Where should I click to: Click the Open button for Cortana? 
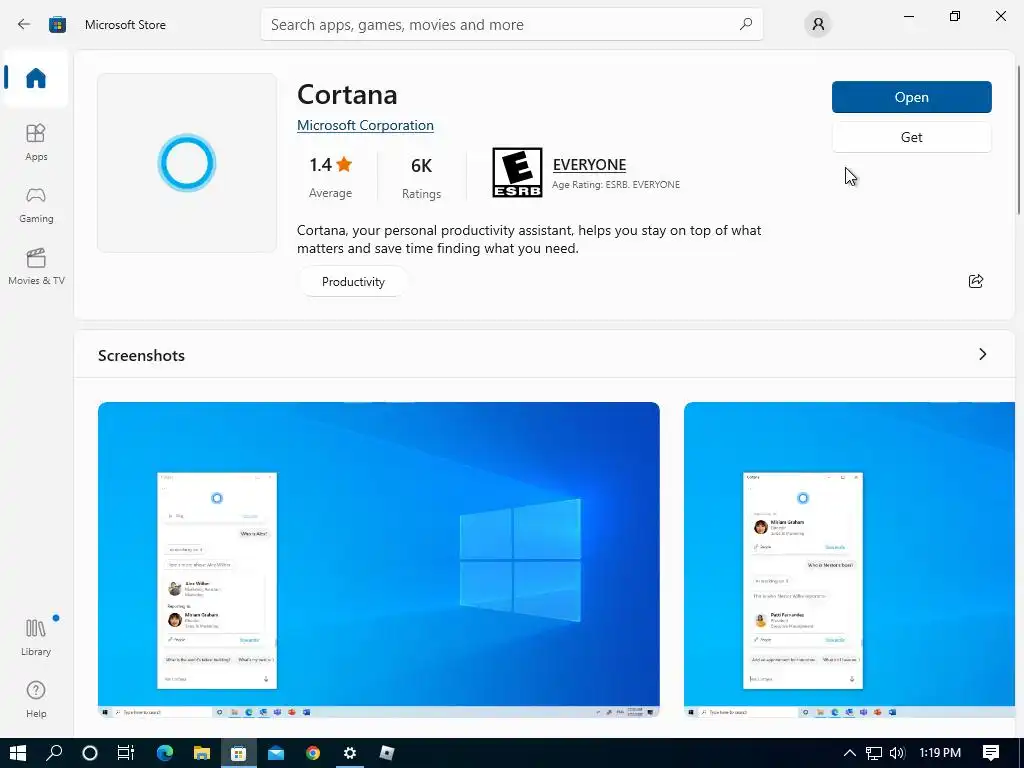coord(912,97)
